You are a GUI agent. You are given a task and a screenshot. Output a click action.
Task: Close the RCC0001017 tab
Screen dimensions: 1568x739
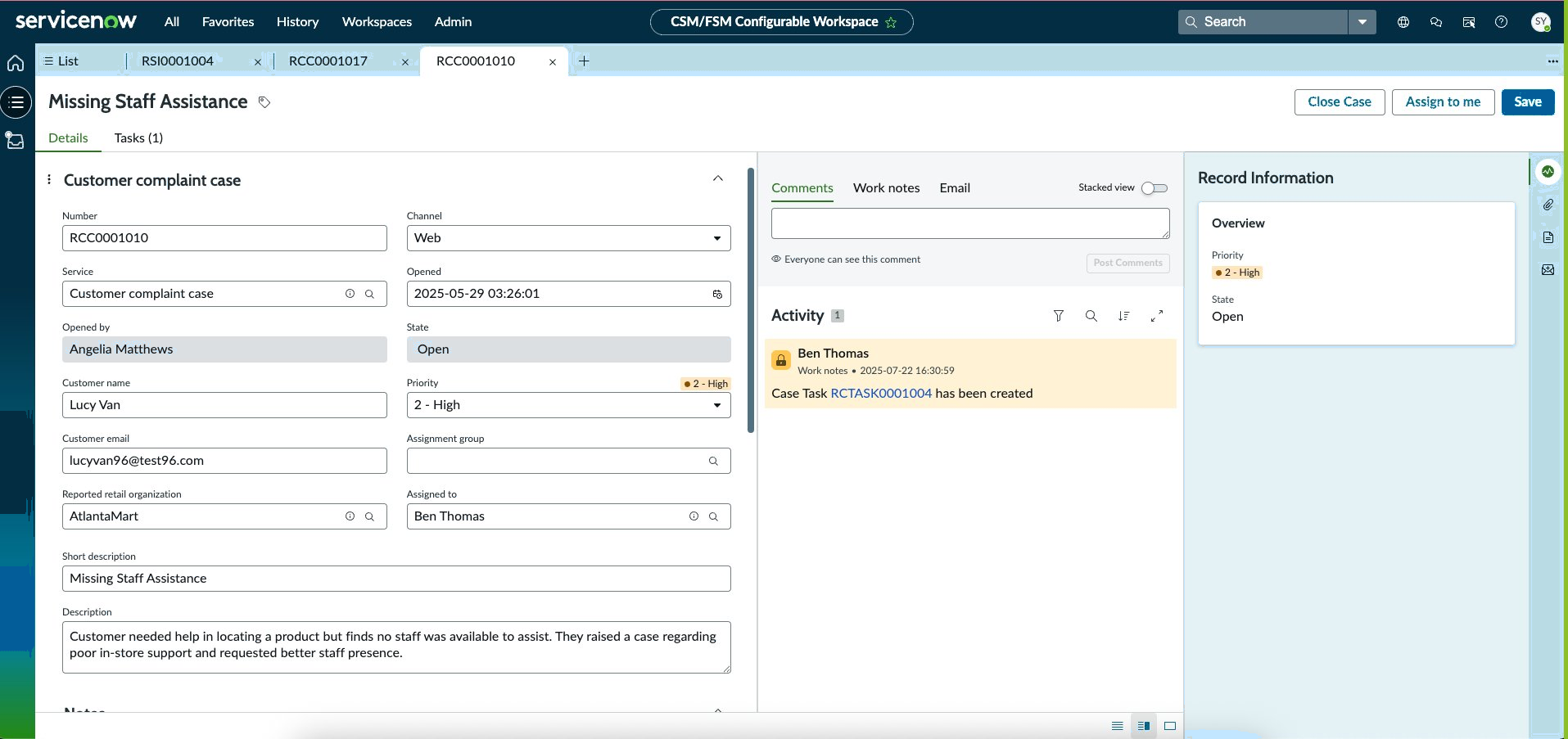(x=405, y=62)
